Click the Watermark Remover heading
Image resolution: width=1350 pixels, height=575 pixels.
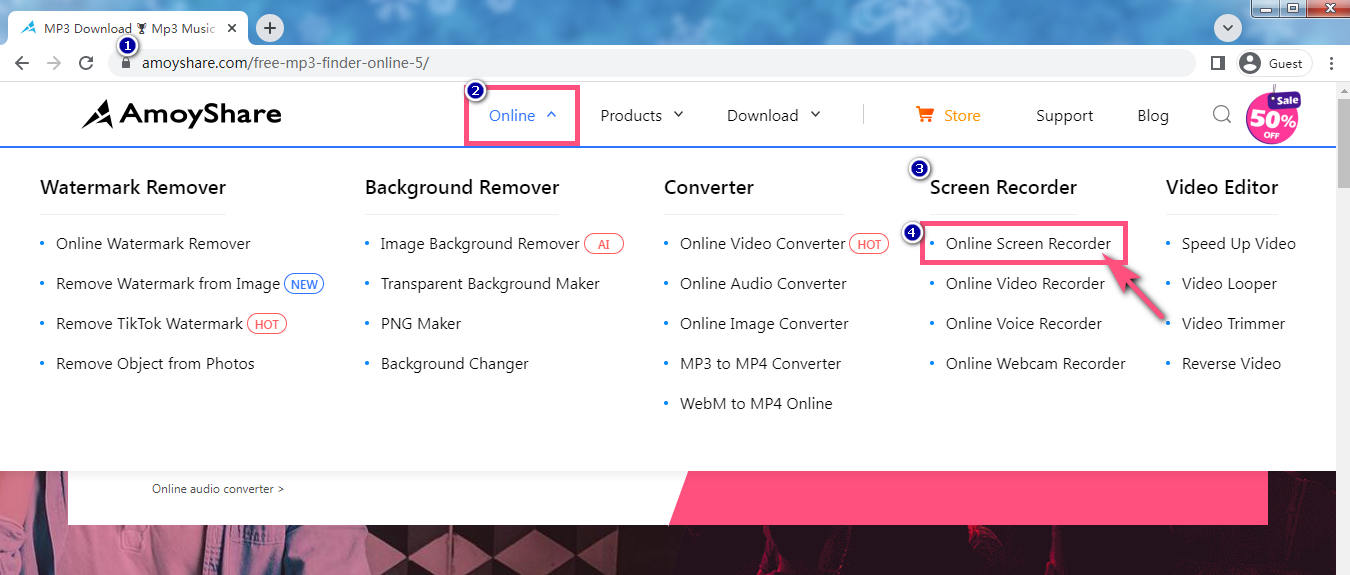tap(133, 187)
